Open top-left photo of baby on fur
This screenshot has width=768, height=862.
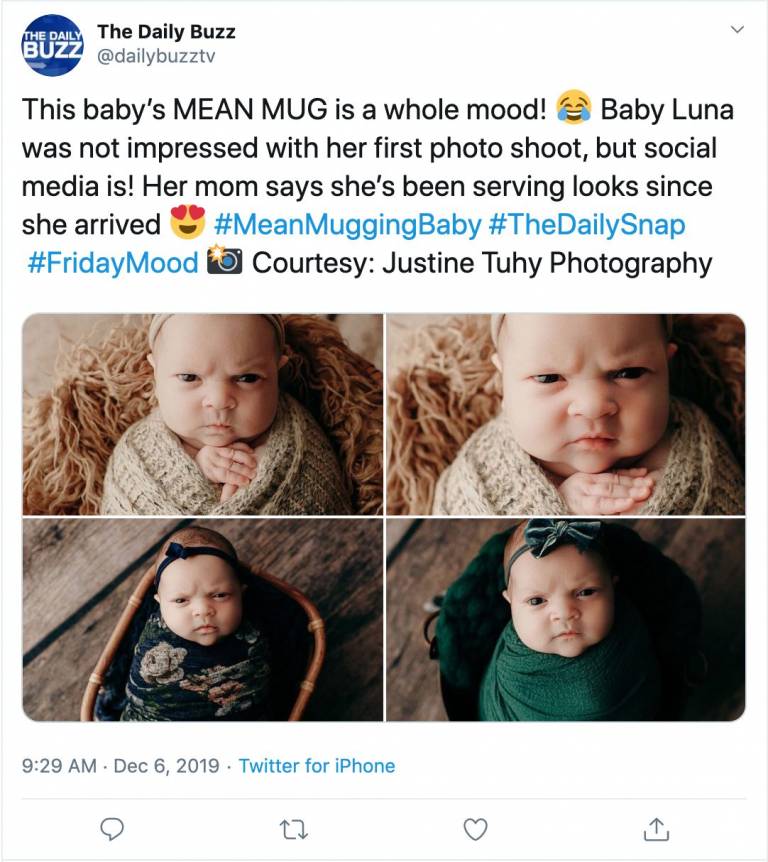202,414
